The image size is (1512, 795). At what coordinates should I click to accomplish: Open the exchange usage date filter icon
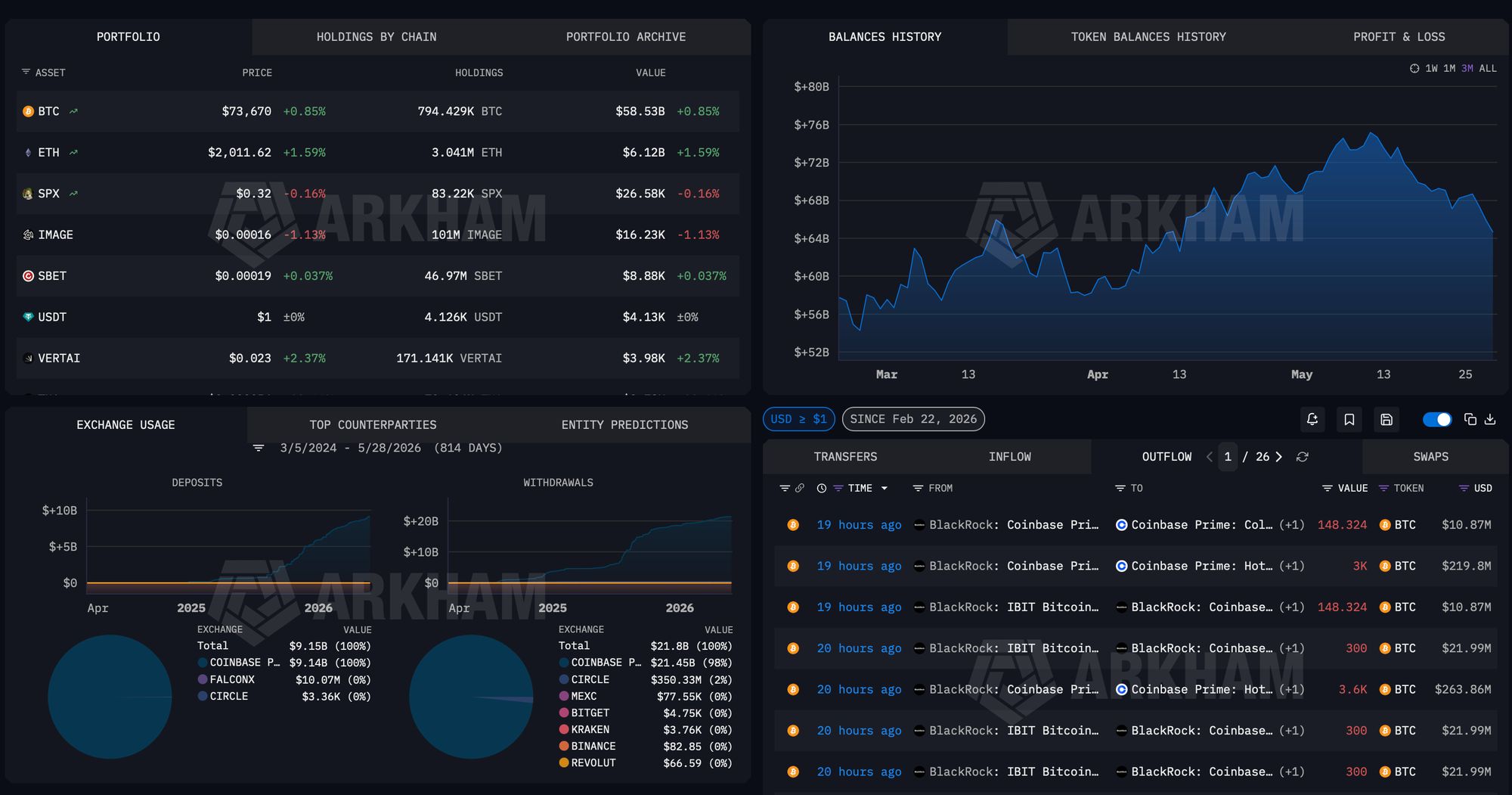(x=259, y=448)
